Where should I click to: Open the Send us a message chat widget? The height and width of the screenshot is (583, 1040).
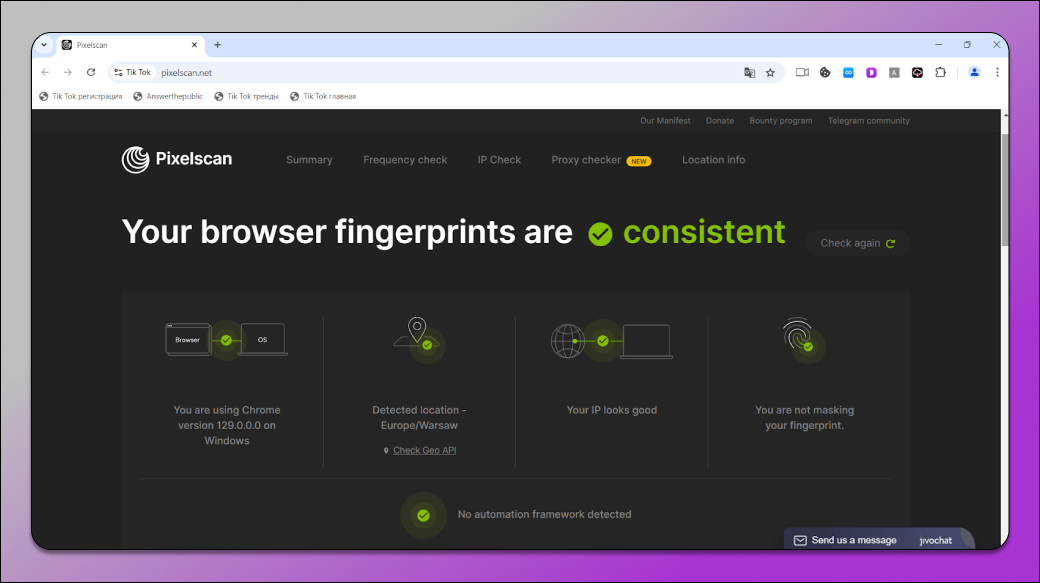(853, 540)
